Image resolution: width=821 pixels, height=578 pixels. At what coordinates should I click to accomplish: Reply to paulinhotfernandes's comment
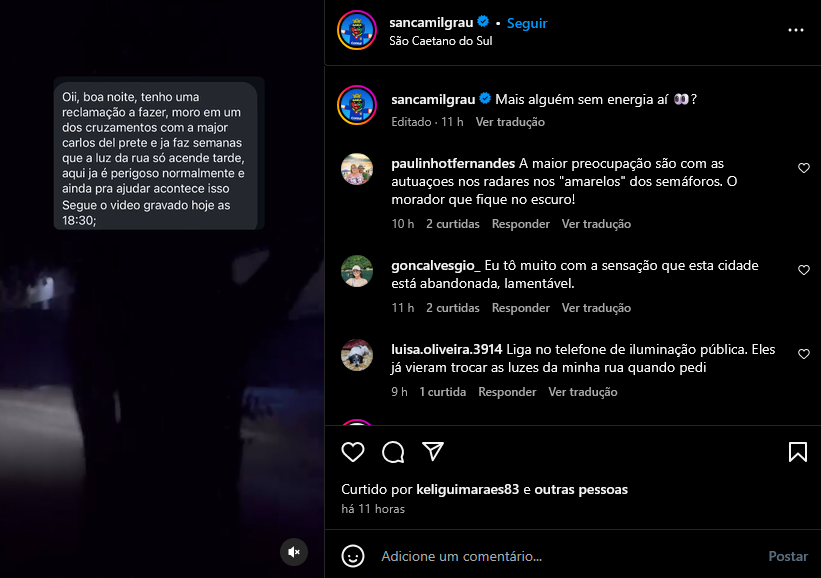point(520,224)
